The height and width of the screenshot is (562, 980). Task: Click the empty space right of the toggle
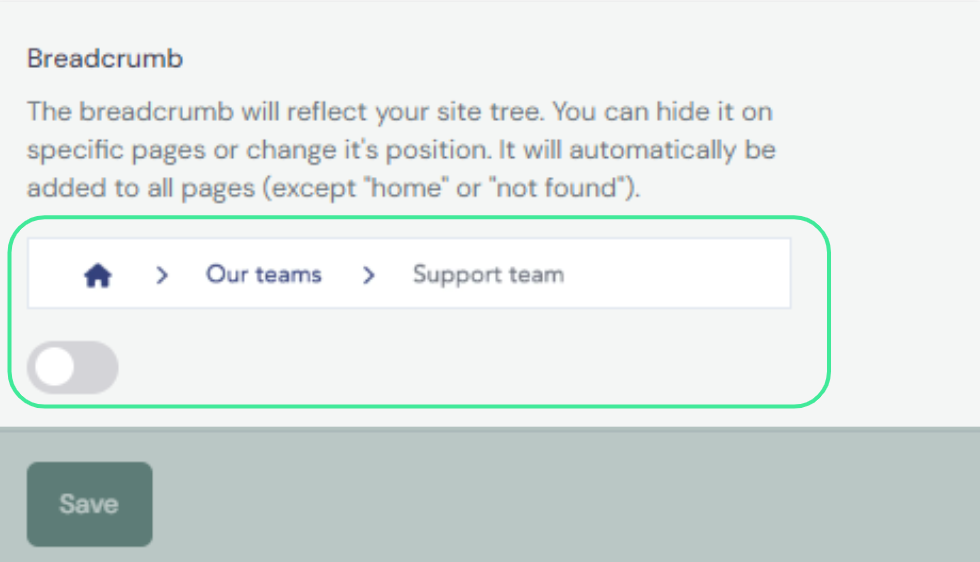point(450,367)
